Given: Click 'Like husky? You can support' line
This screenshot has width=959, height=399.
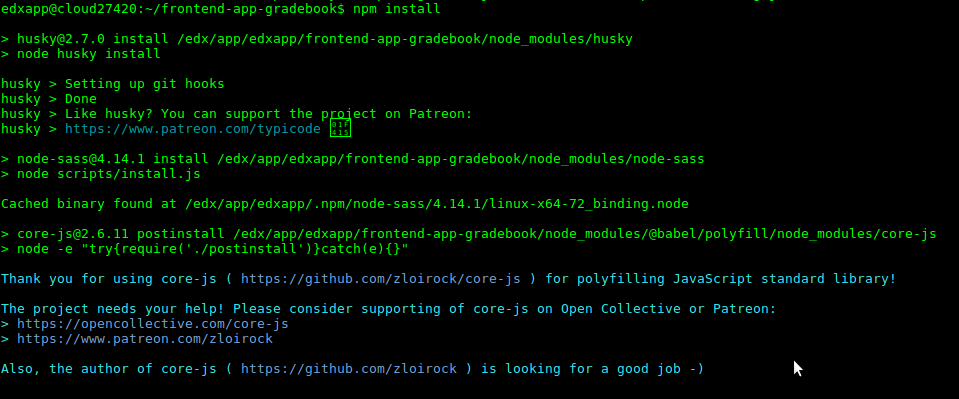Looking at the screenshot, I should 237,114.
